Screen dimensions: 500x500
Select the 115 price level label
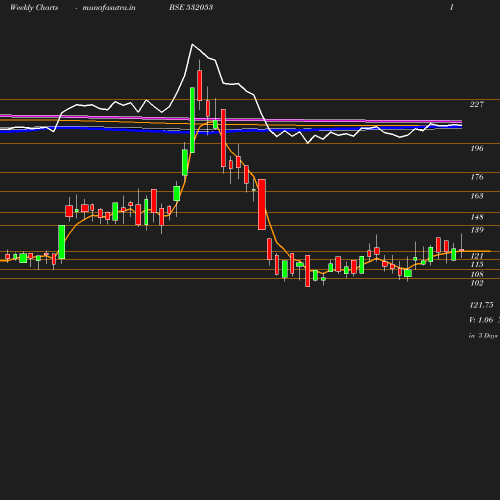coord(477,265)
